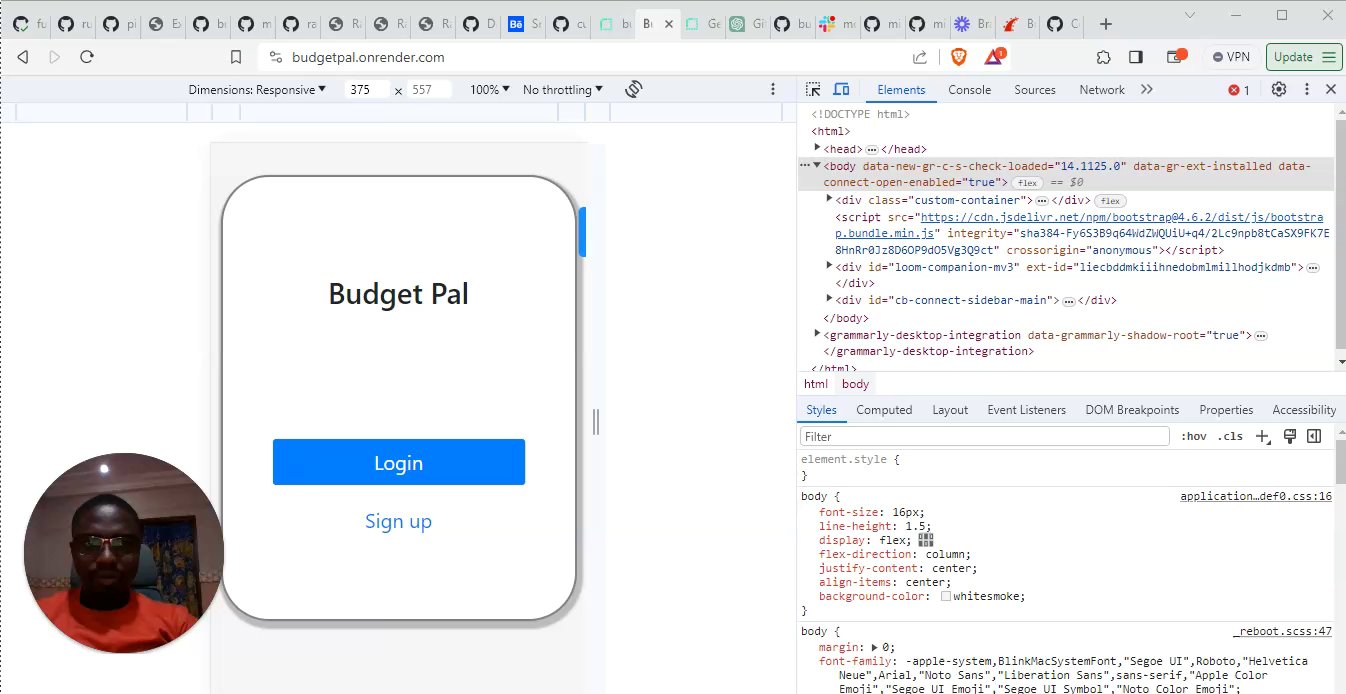Add new style rule plus icon

[1263, 436]
